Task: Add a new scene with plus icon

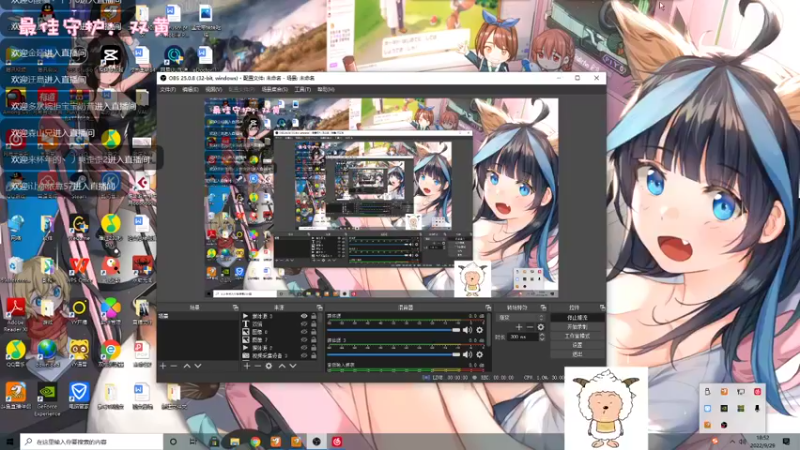Action: (x=163, y=366)
